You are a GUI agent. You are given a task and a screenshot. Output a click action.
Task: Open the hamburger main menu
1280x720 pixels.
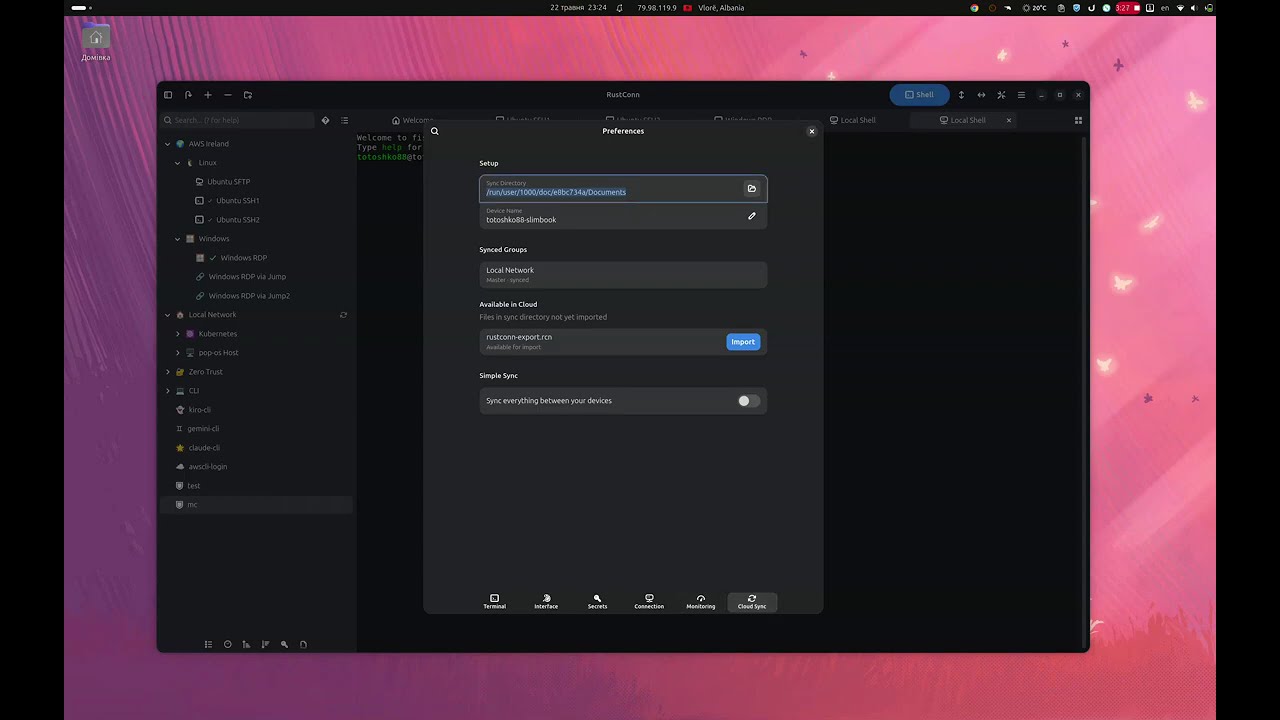(1021, 95)
